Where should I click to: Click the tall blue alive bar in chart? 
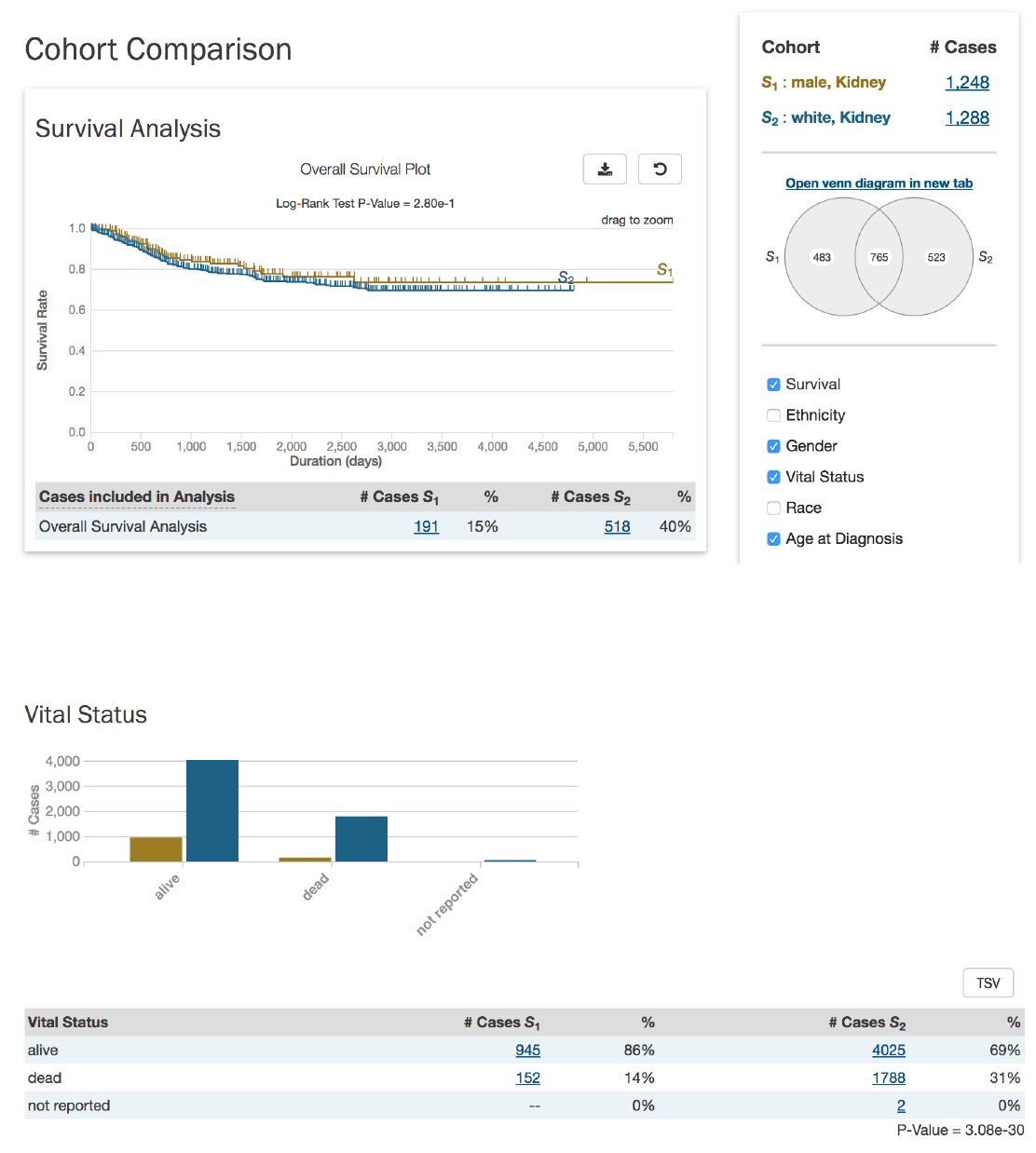click(x=212, y=810)
